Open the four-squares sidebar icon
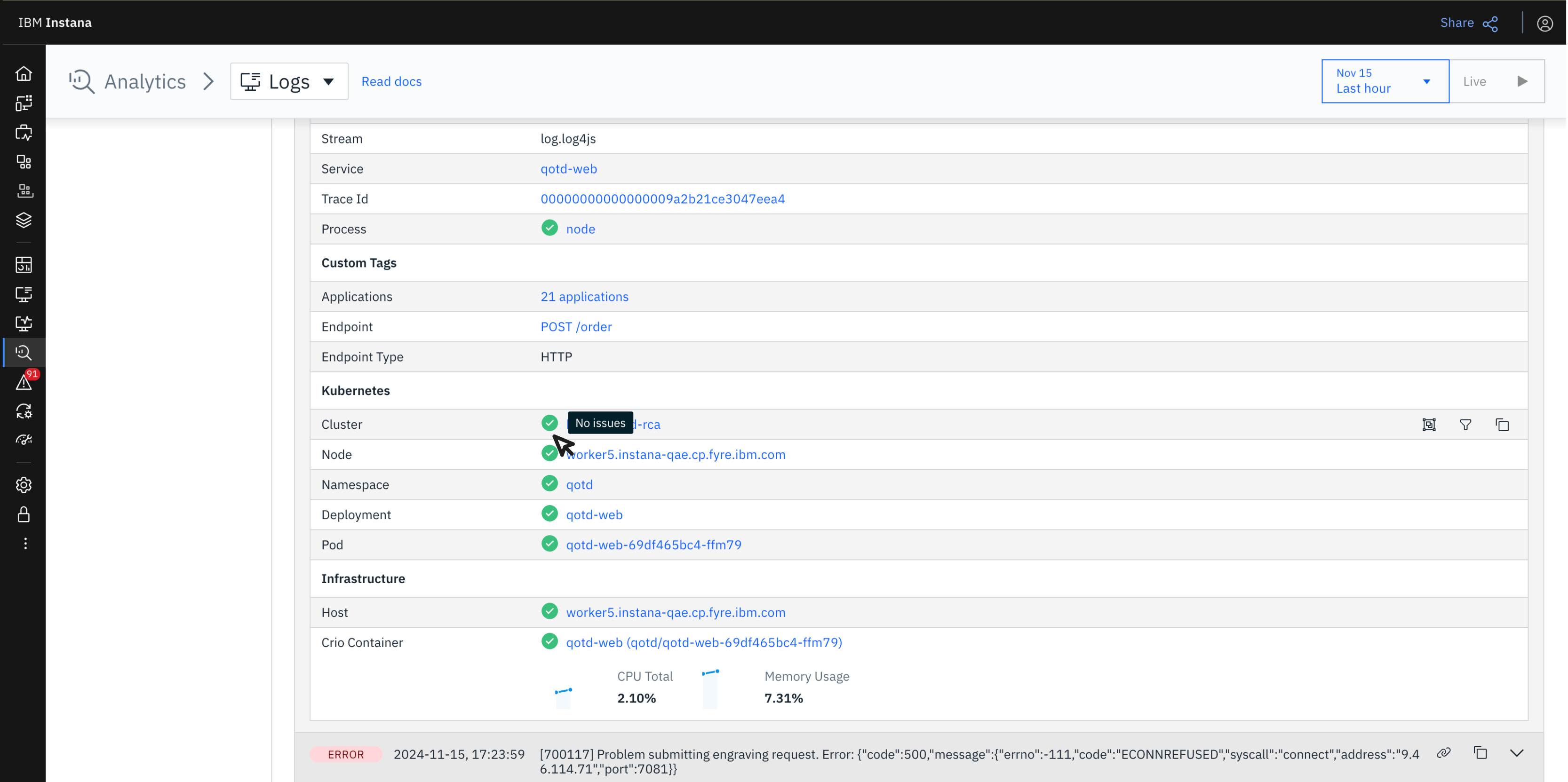Screen dimensions: 1568x782 click(x=24, y=162)
